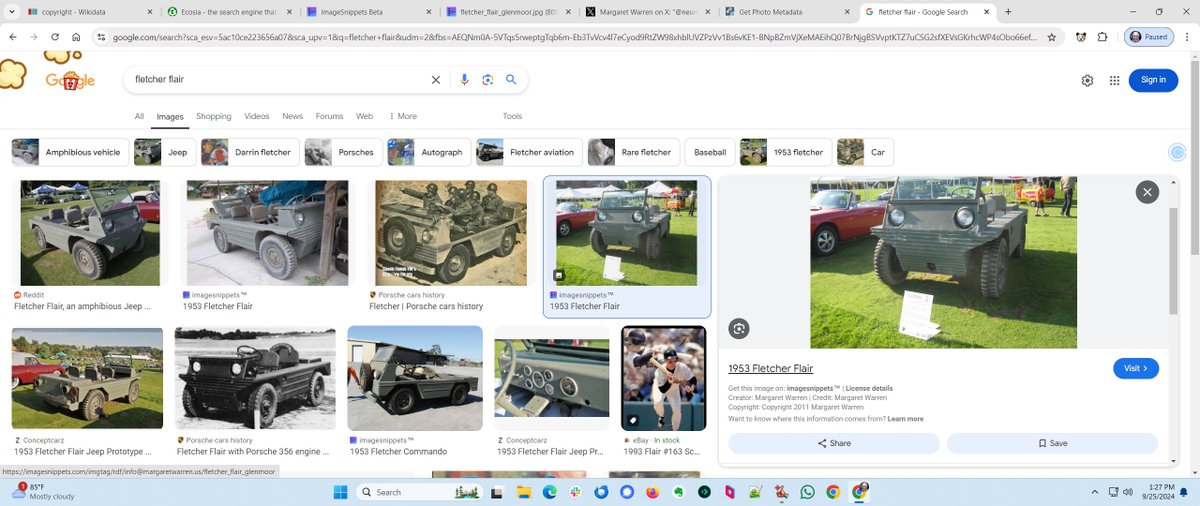Screen dimensions: 1200x506
Task: Open Slack from the taskbar
Action: point(575,492)
